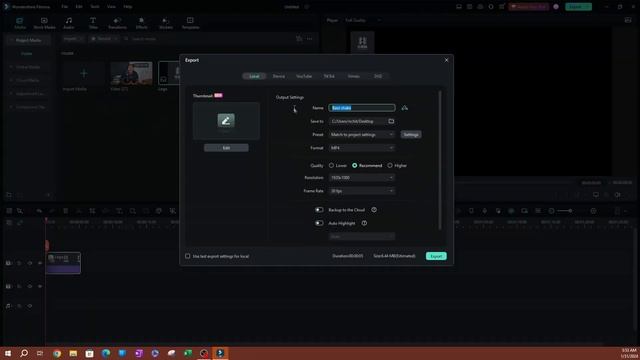Screen dimensions: 640x360
Task: Enable Backup to the Cloud switch
Action: (319, 210)
